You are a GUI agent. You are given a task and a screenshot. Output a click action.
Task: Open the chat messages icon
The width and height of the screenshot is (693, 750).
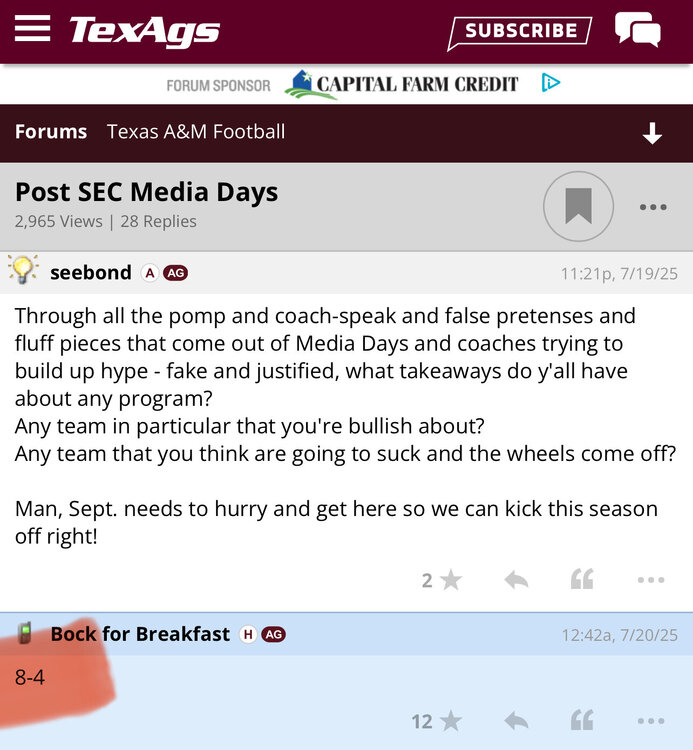(637, 30)
